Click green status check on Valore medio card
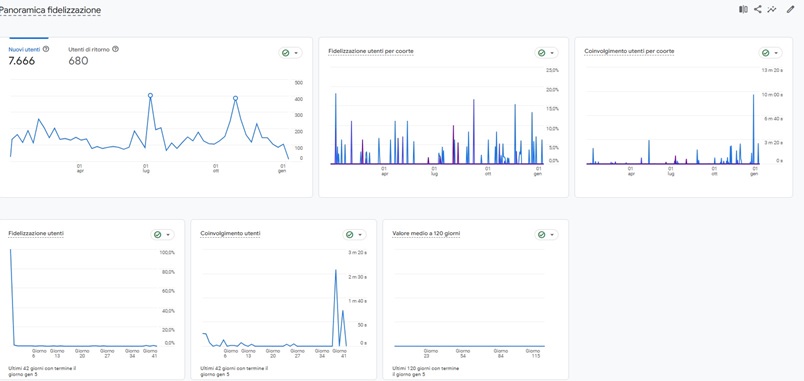 pos(541,235)
